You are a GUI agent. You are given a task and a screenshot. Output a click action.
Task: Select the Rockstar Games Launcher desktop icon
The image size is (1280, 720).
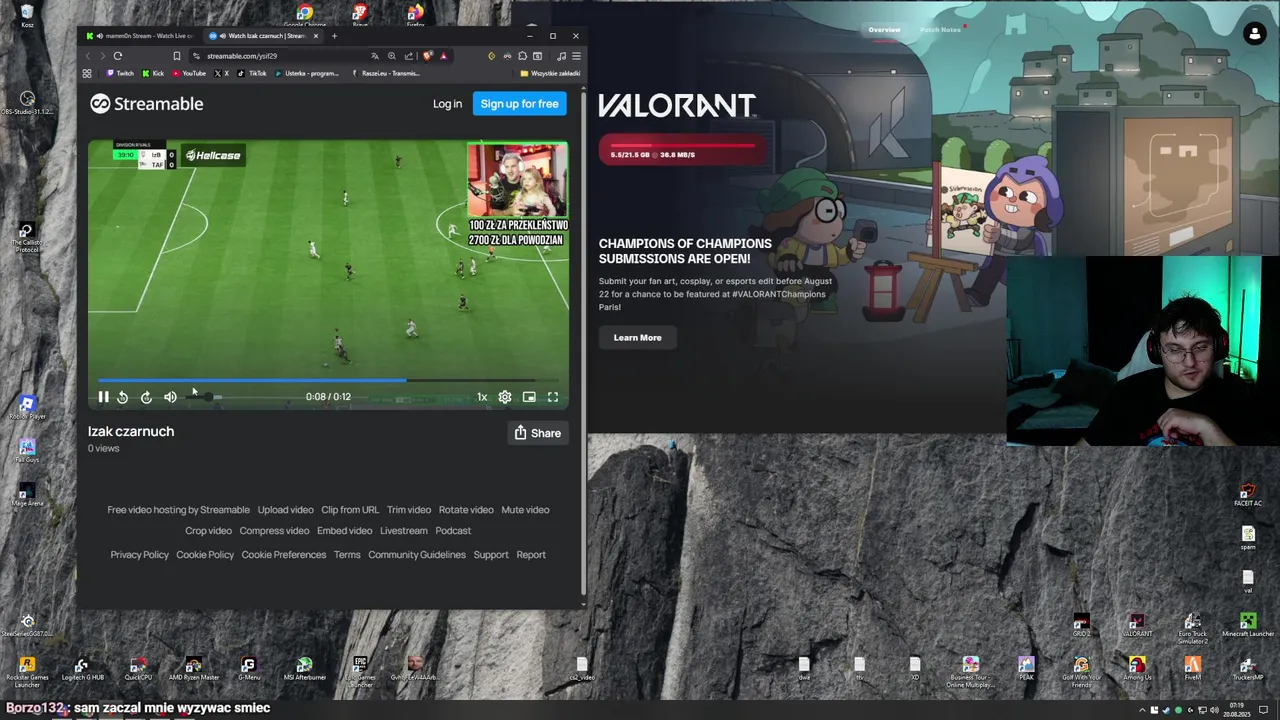[x=27, y=671]
